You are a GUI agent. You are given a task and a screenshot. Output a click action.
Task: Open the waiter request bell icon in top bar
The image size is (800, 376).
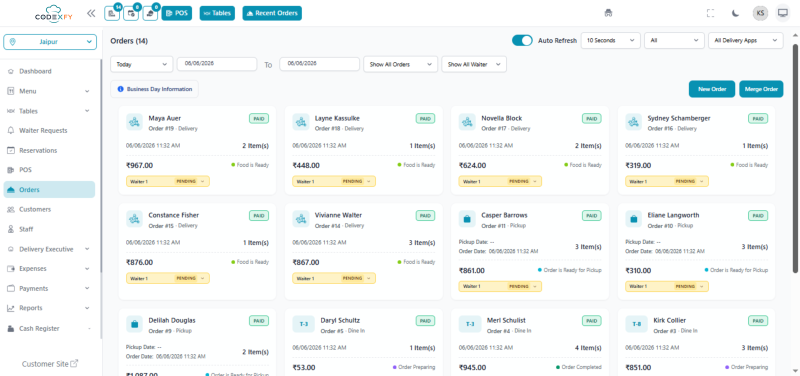[x=150, y=13]
